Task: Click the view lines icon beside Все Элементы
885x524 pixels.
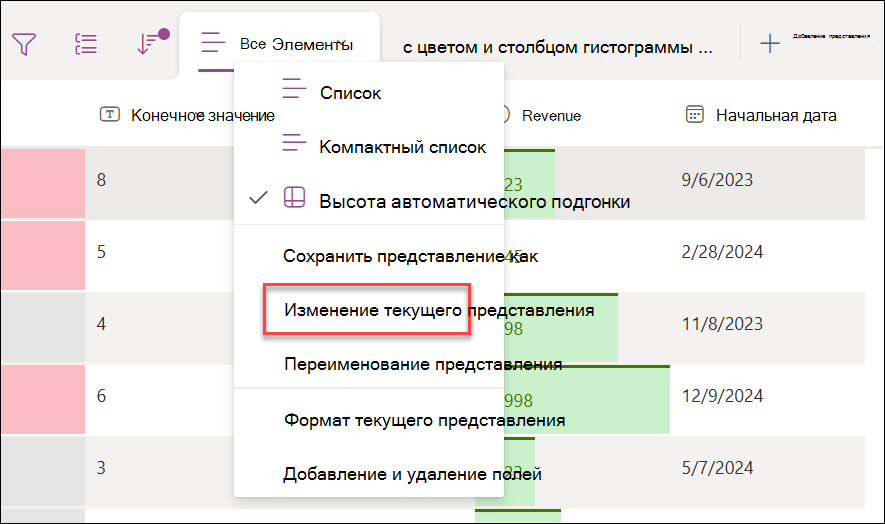Action: pos(212,42)
